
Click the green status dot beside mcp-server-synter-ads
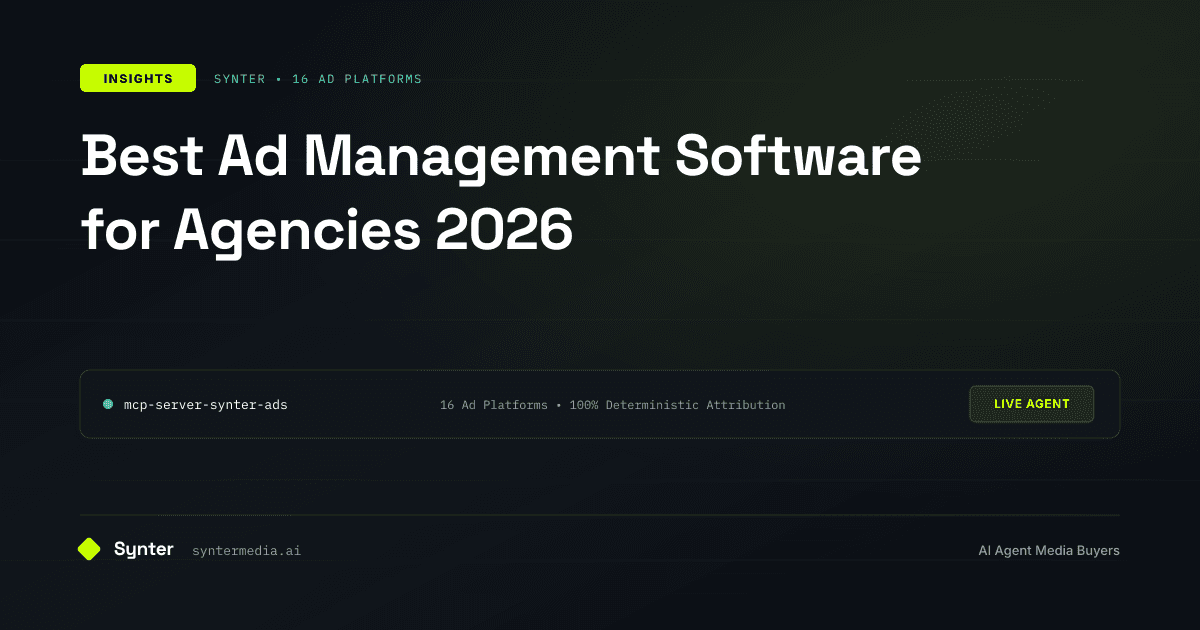tap(108, 404)
